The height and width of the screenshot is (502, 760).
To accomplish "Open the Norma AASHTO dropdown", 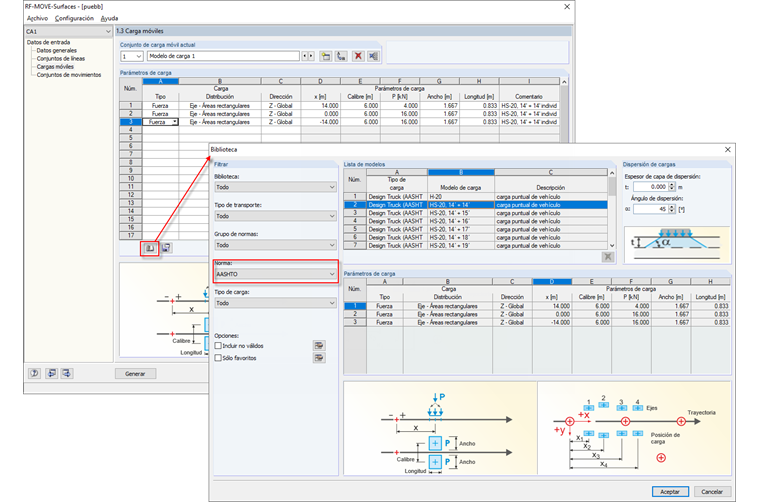I will [x=275, y=274].
